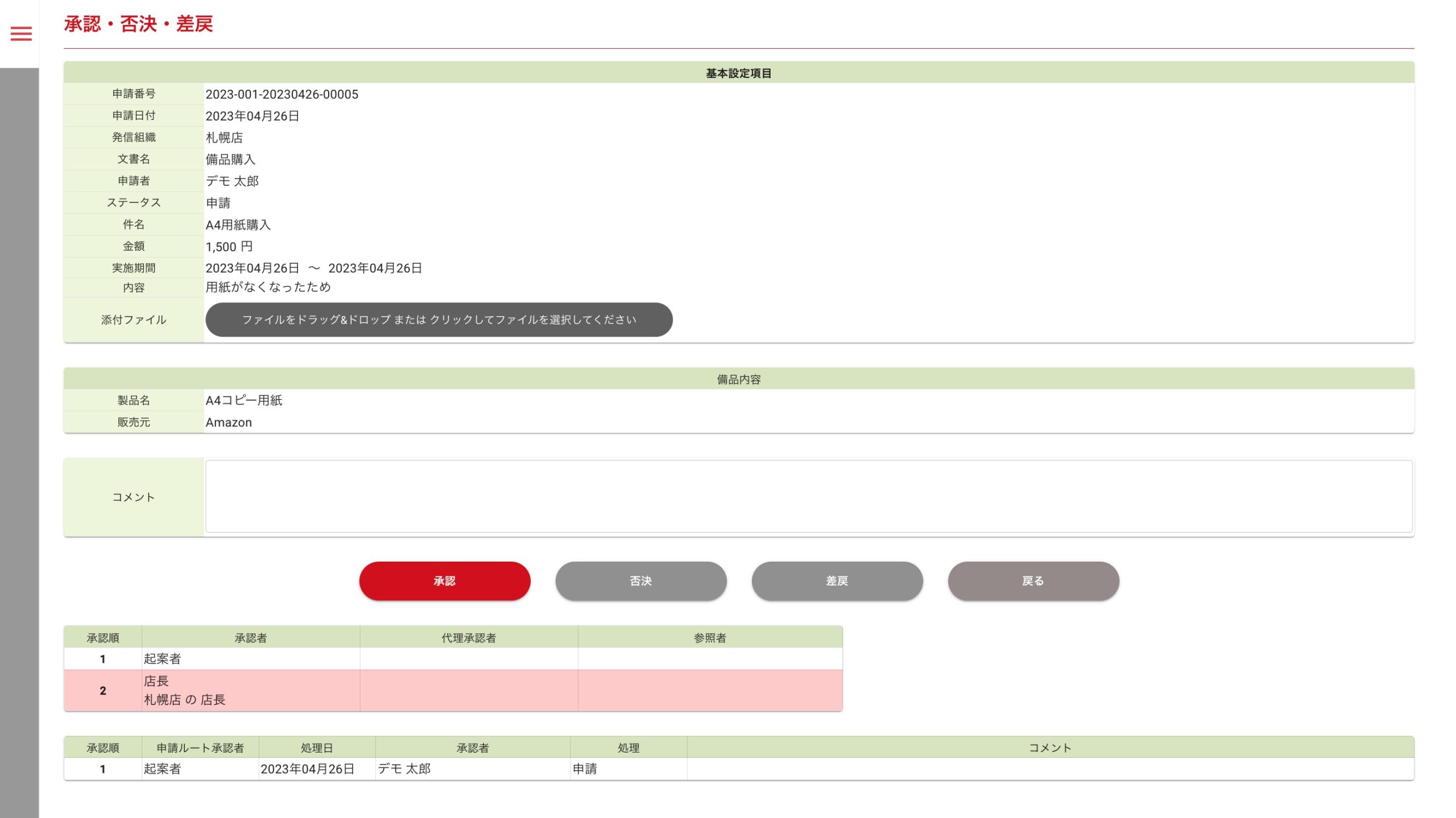This screenshot has width=1456, height=818.
Task: Focus the コメント comment text area
Action: (x=808, y=496)
